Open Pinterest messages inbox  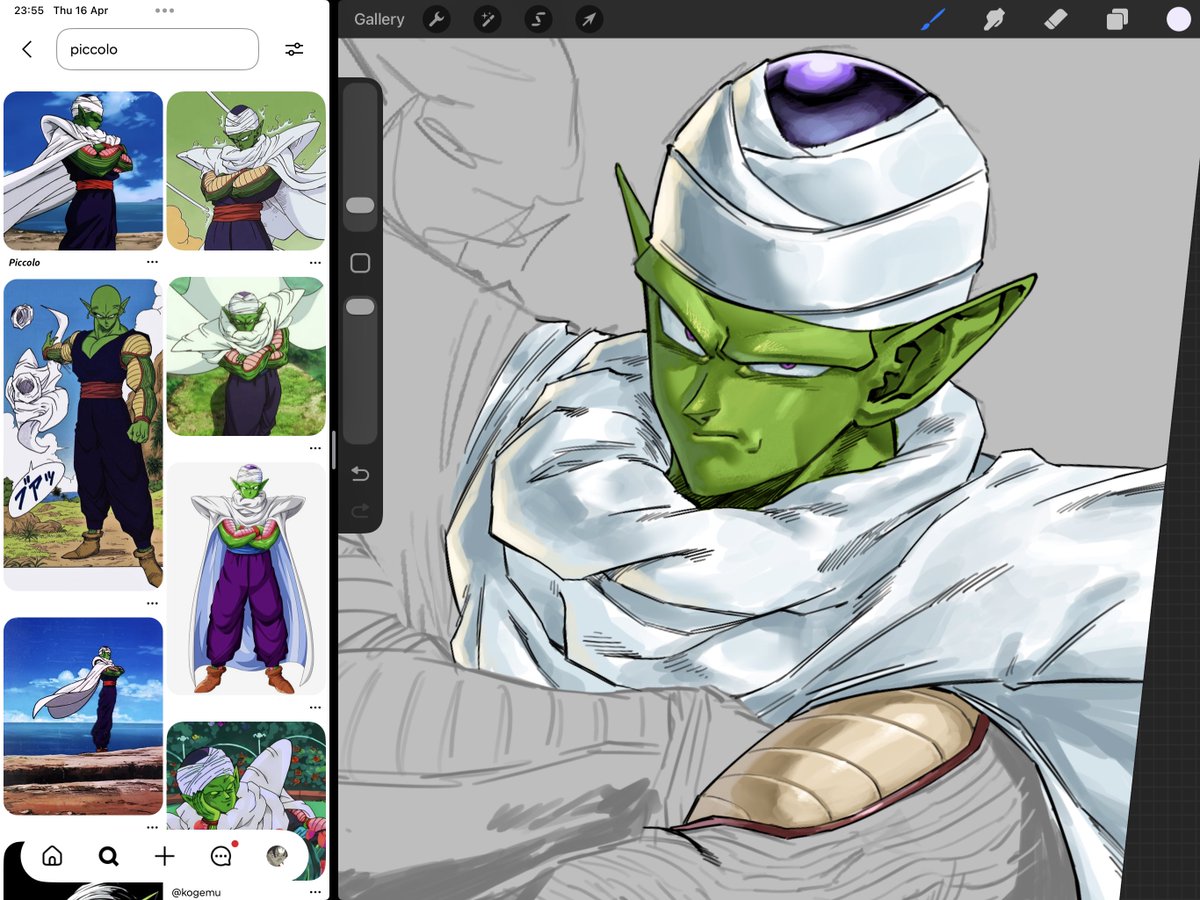[221, 856]
